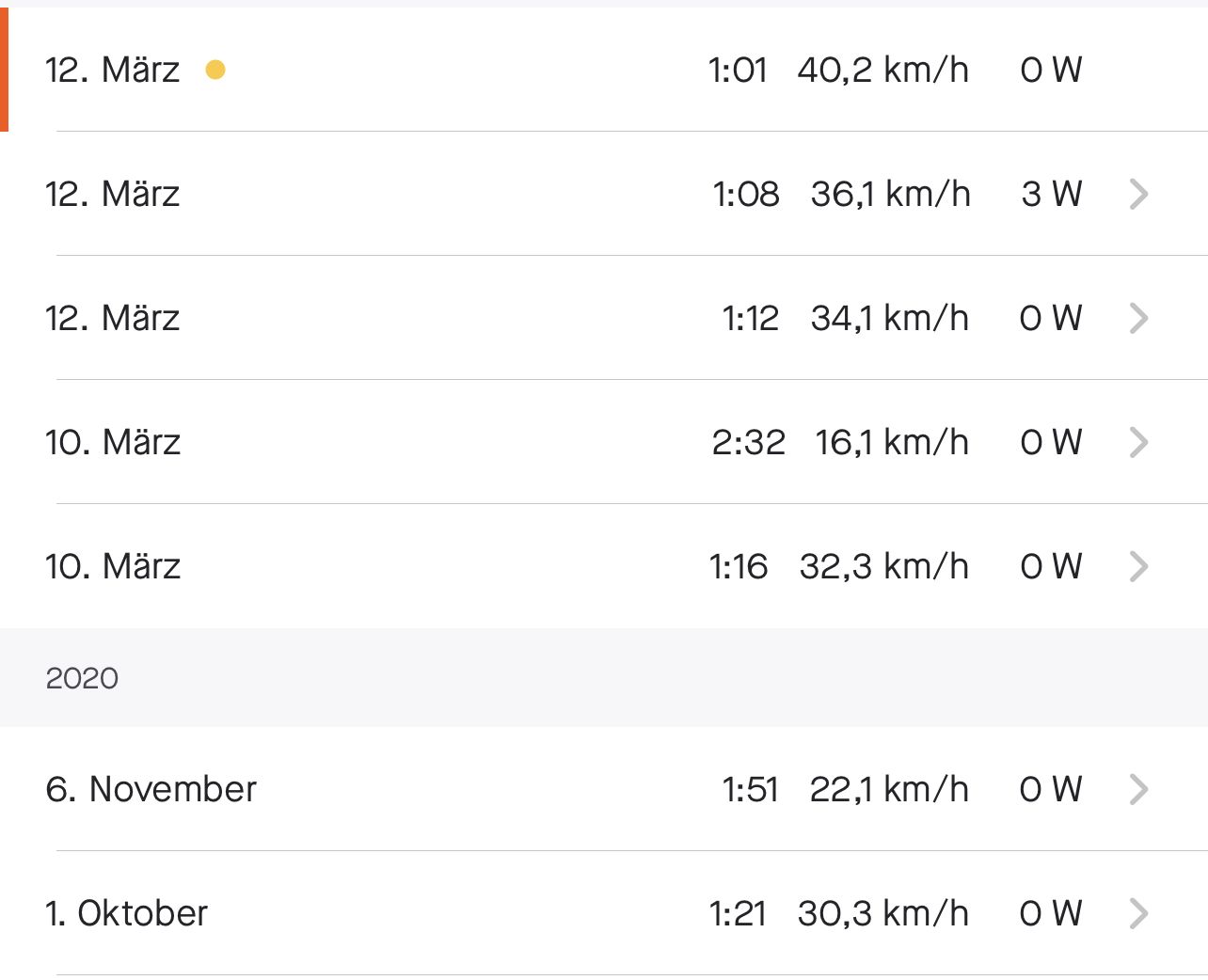The height and width of the screenshot is (980, 1208).
Task: Click the 2020 year section header
Action: pyautogui.click(x=82, y=678)
